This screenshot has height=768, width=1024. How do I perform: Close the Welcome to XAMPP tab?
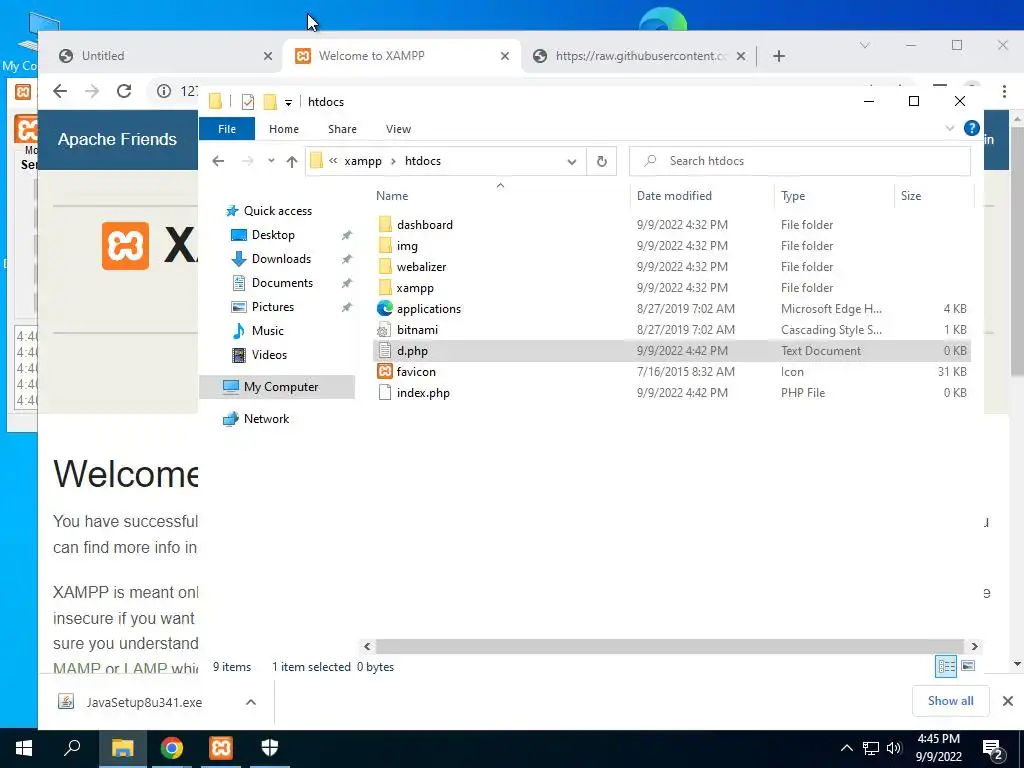pyautogui.click(x=505, y=56)
